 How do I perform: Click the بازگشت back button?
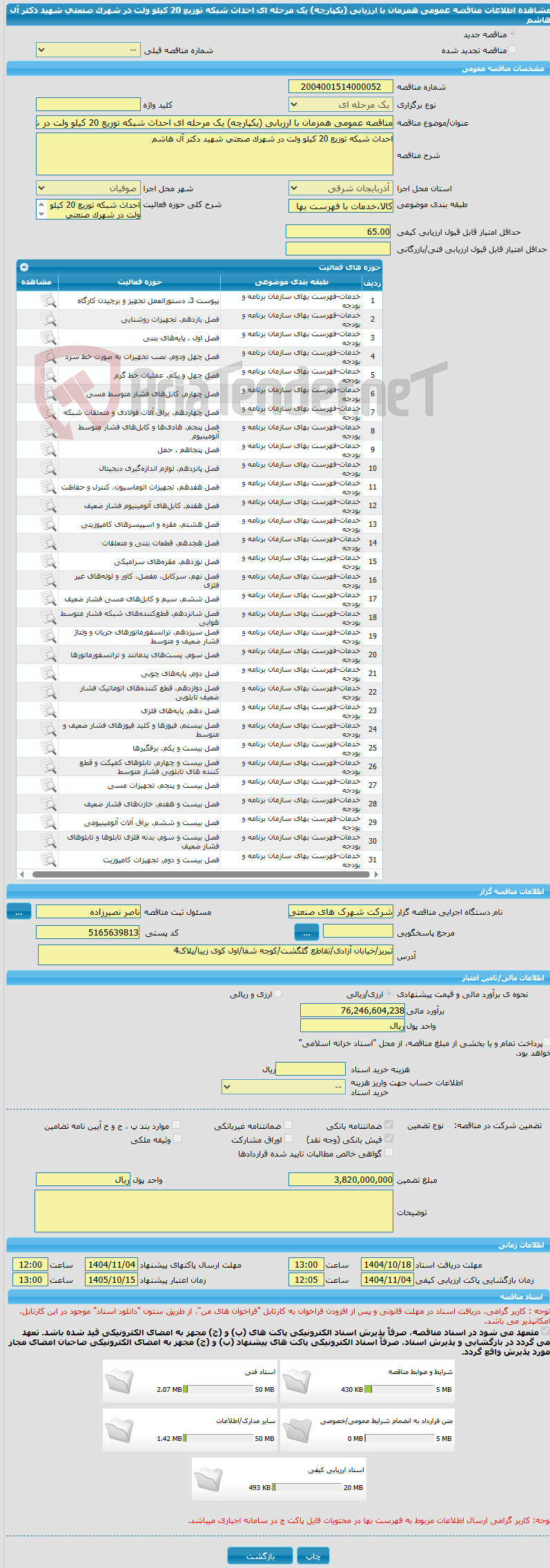click(x=259, y=1556)
